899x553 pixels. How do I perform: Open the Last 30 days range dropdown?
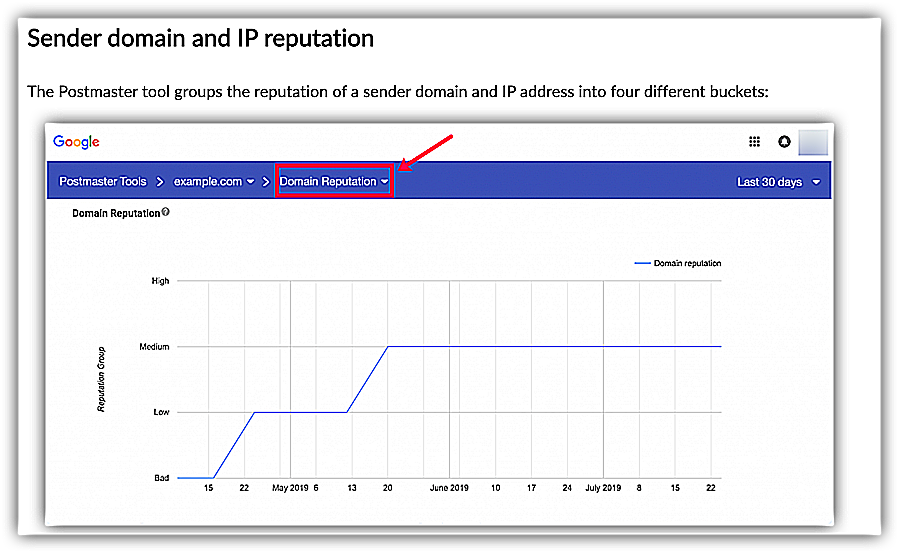(x=779, y=182)
